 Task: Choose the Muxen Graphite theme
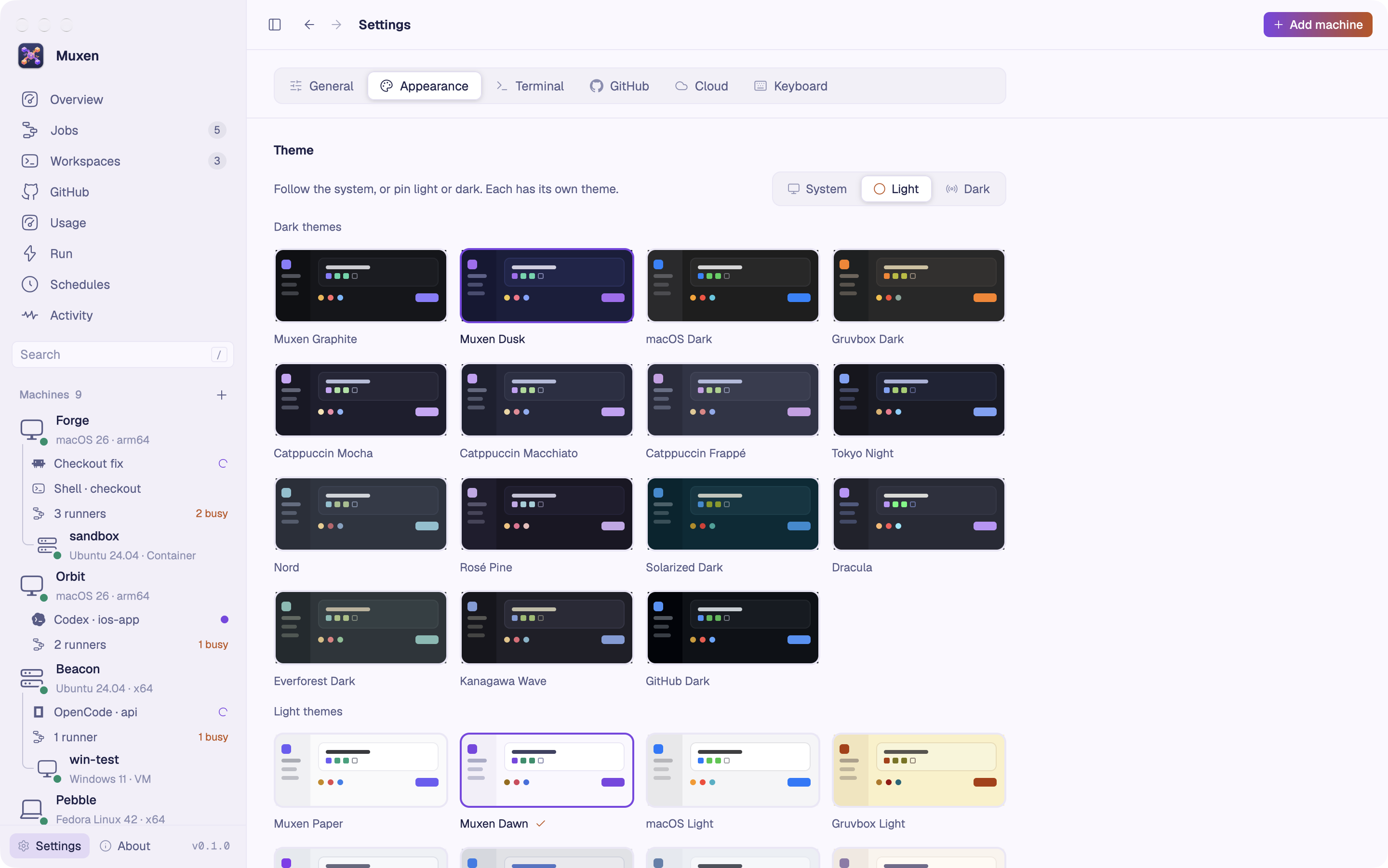click(x=360, y=285)
